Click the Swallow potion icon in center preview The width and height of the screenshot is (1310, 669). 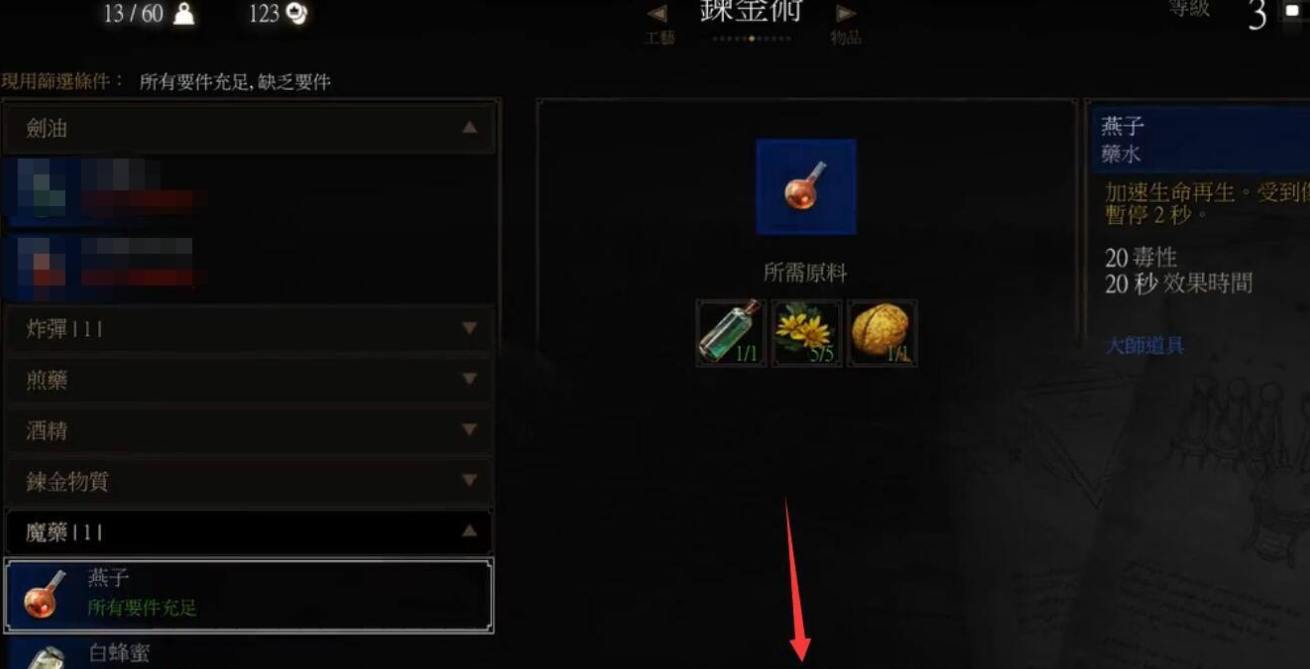point(806,187)
